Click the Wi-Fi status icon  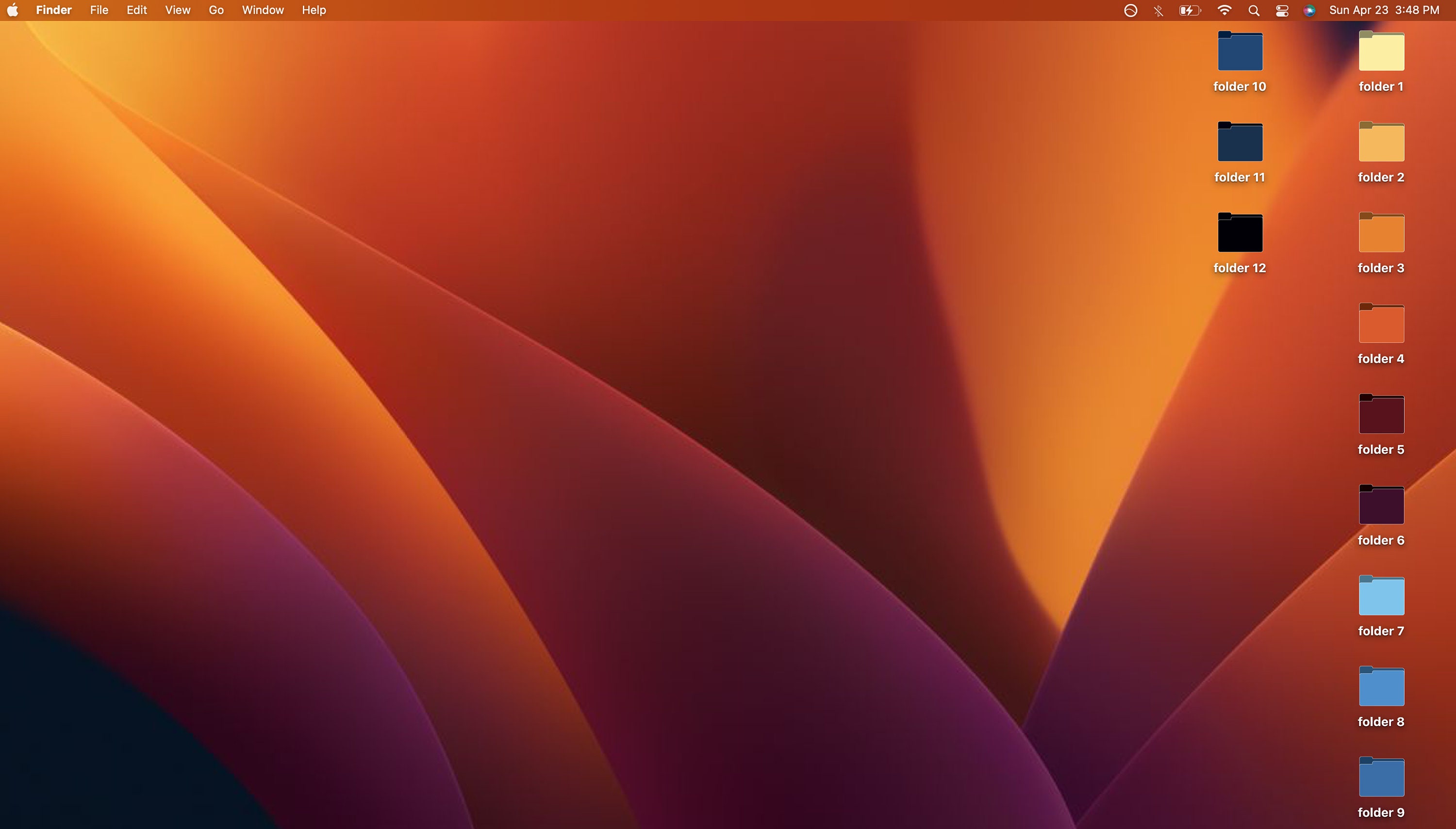pos(1224,10)
